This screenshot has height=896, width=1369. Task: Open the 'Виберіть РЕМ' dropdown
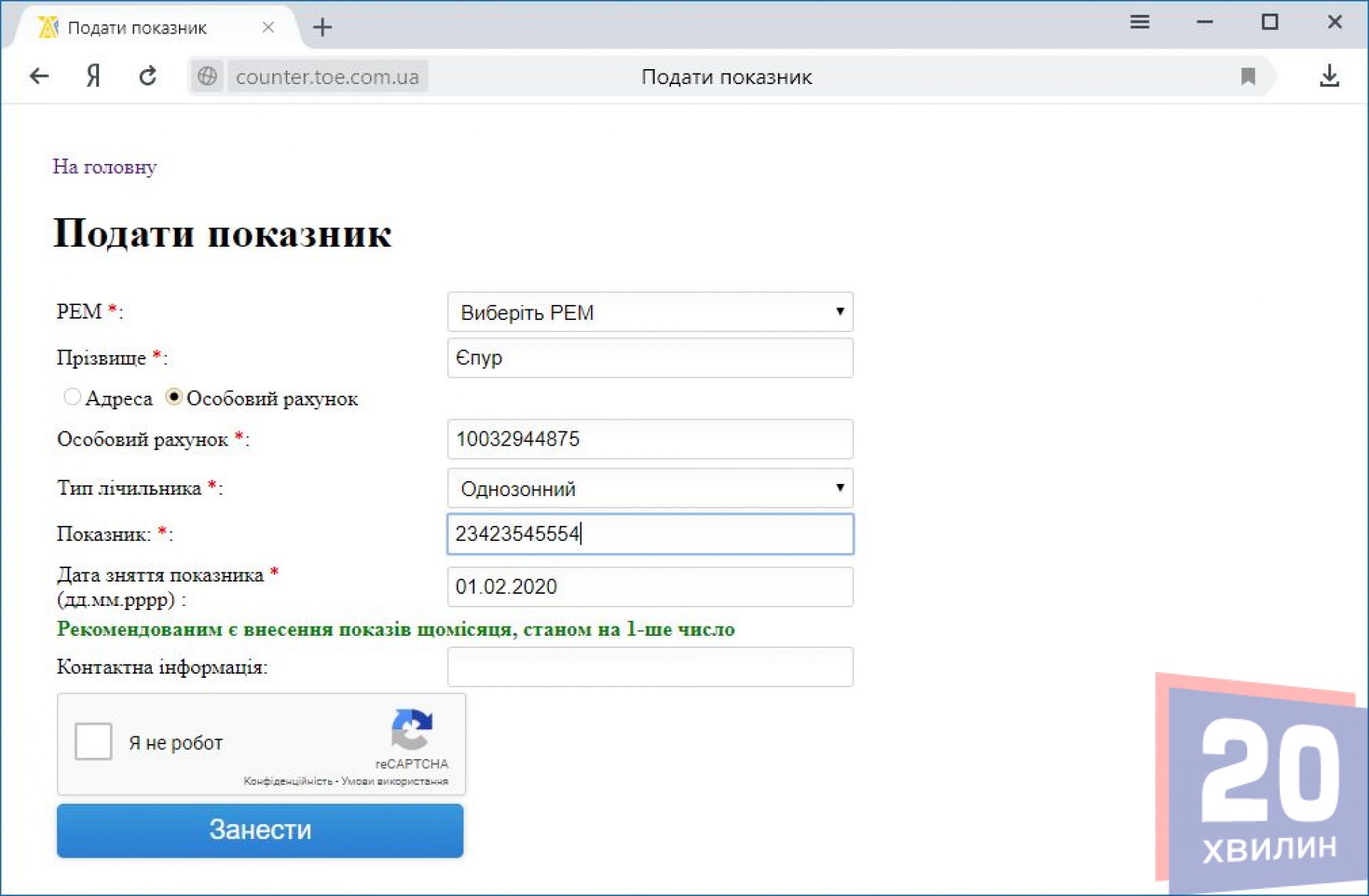click(650, 311)
